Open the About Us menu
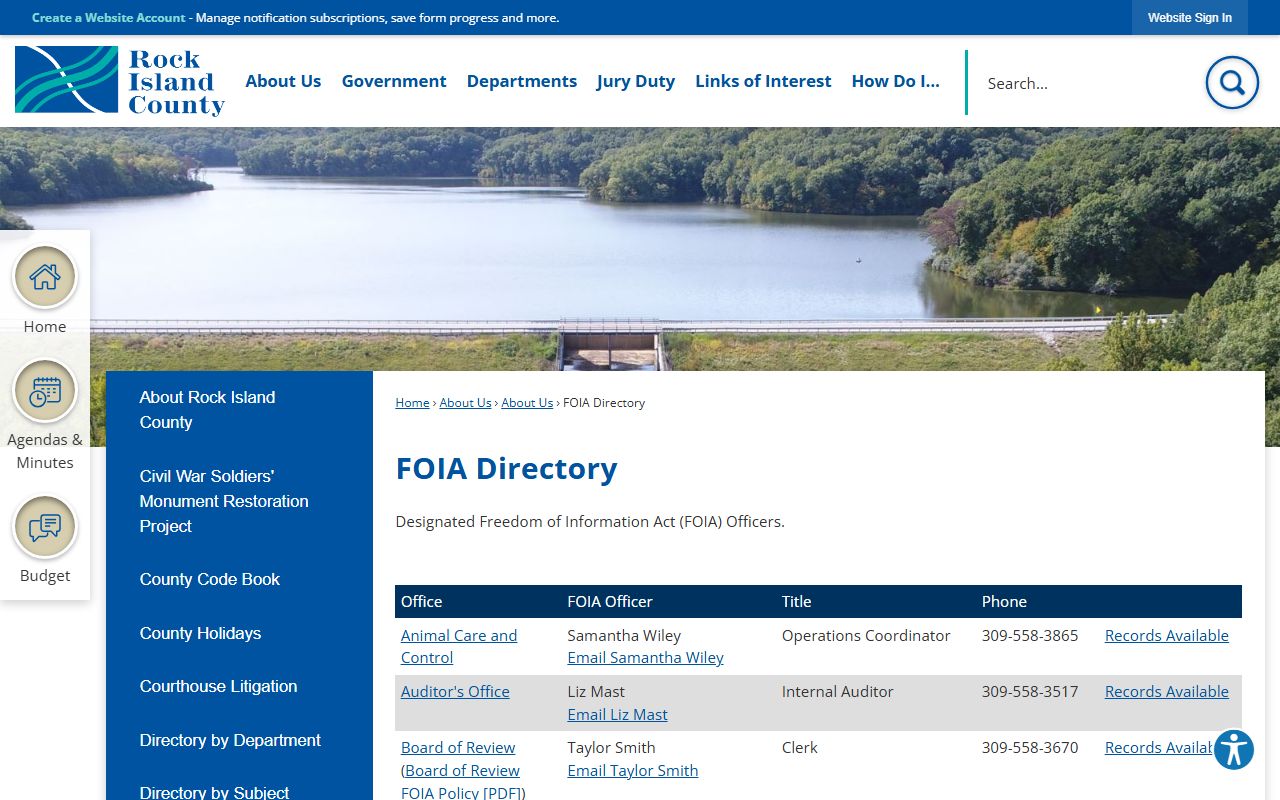Viewport: 1280px width, 800px height. tap(283, 81)
